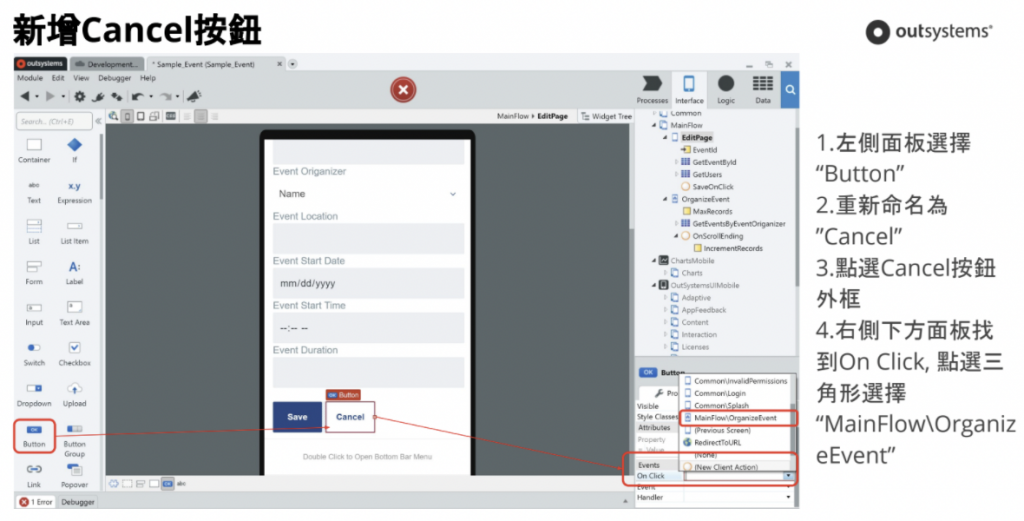1024x521 pixels.
Task: Click the back navigation arrow
Action: tap(25, 97)
